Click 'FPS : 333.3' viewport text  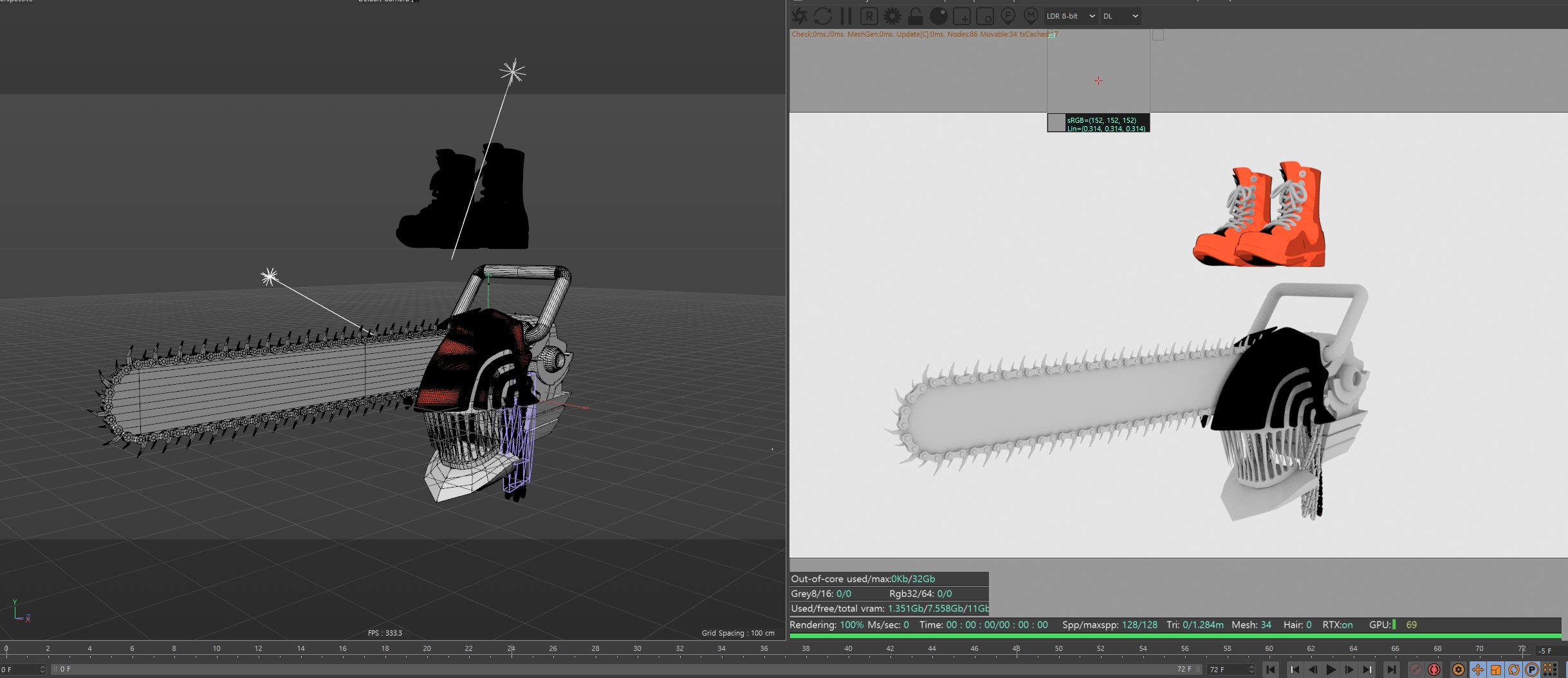[385, 633]
